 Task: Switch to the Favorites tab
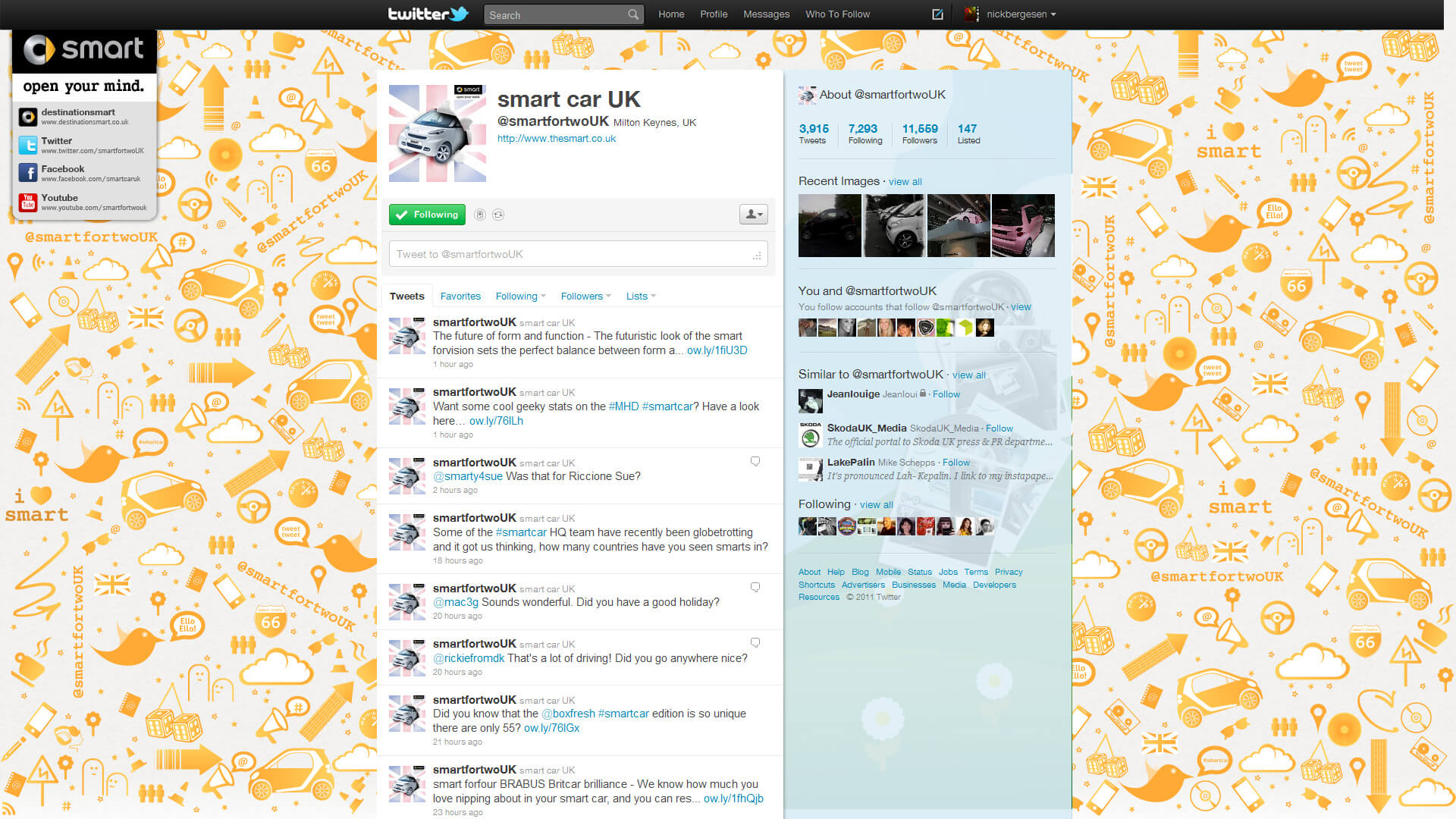(460, 297)
